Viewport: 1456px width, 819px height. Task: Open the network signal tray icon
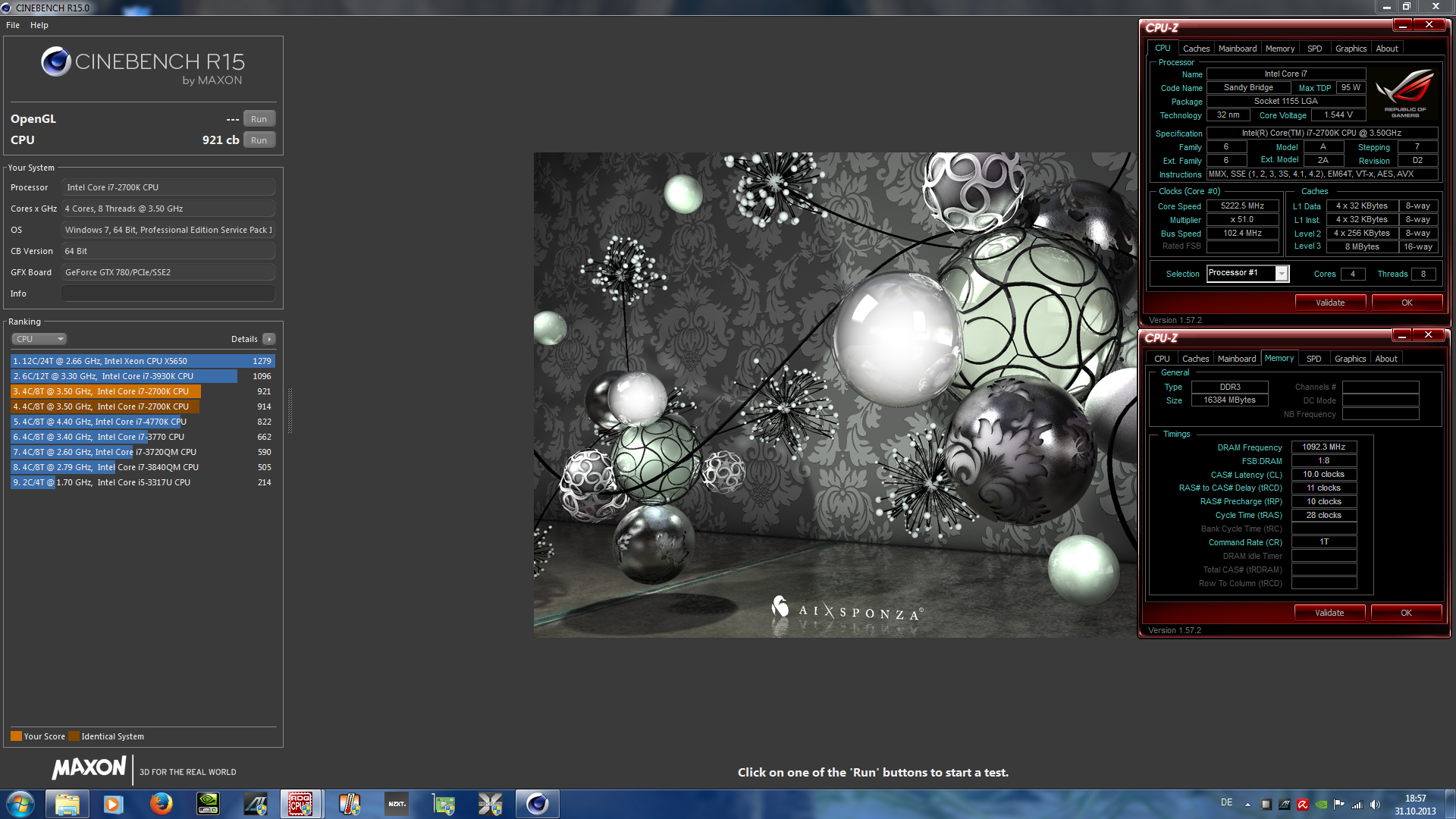[x=1357, y=805]
